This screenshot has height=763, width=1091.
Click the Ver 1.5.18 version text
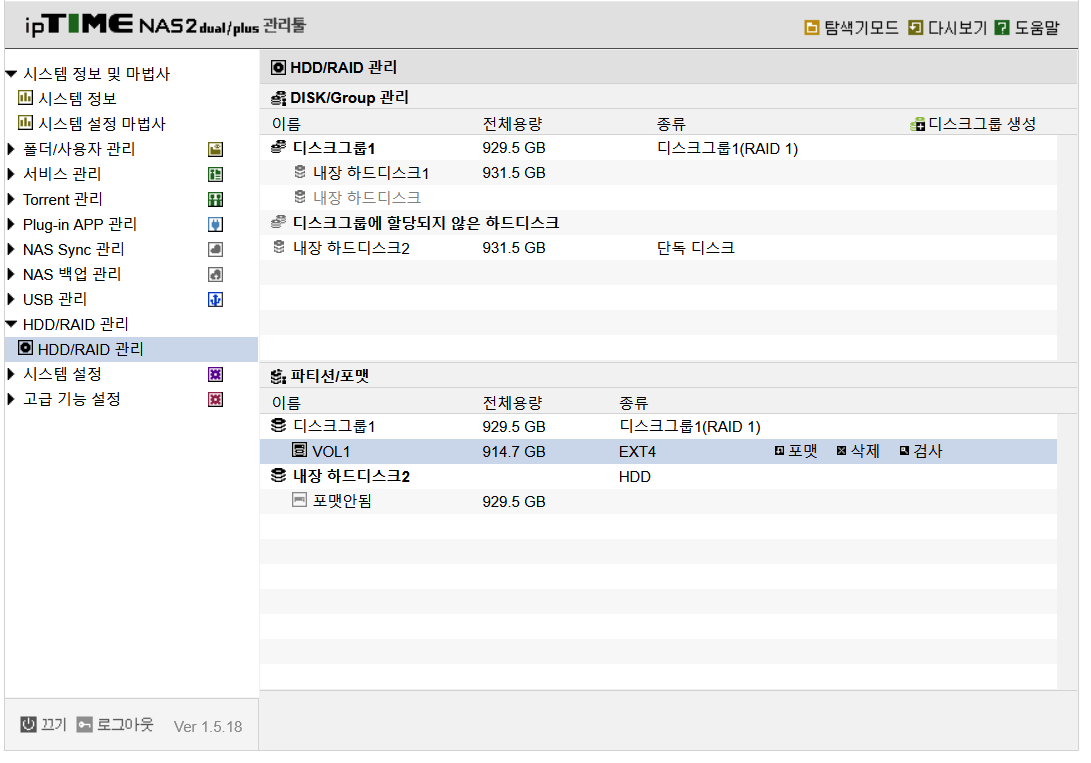coord(208,726)
